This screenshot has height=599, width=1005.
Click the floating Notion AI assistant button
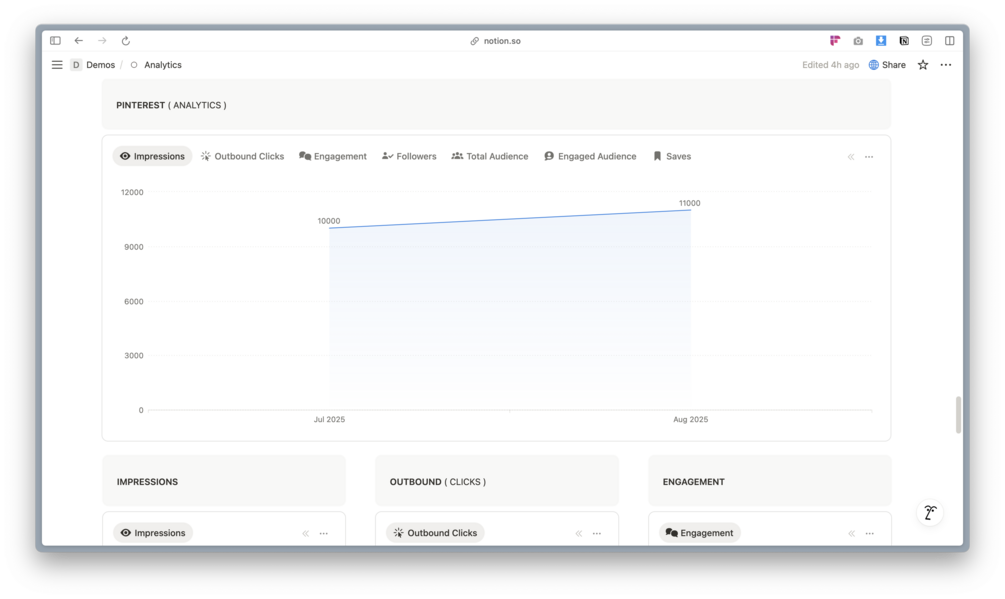click(x=930, y=513)
